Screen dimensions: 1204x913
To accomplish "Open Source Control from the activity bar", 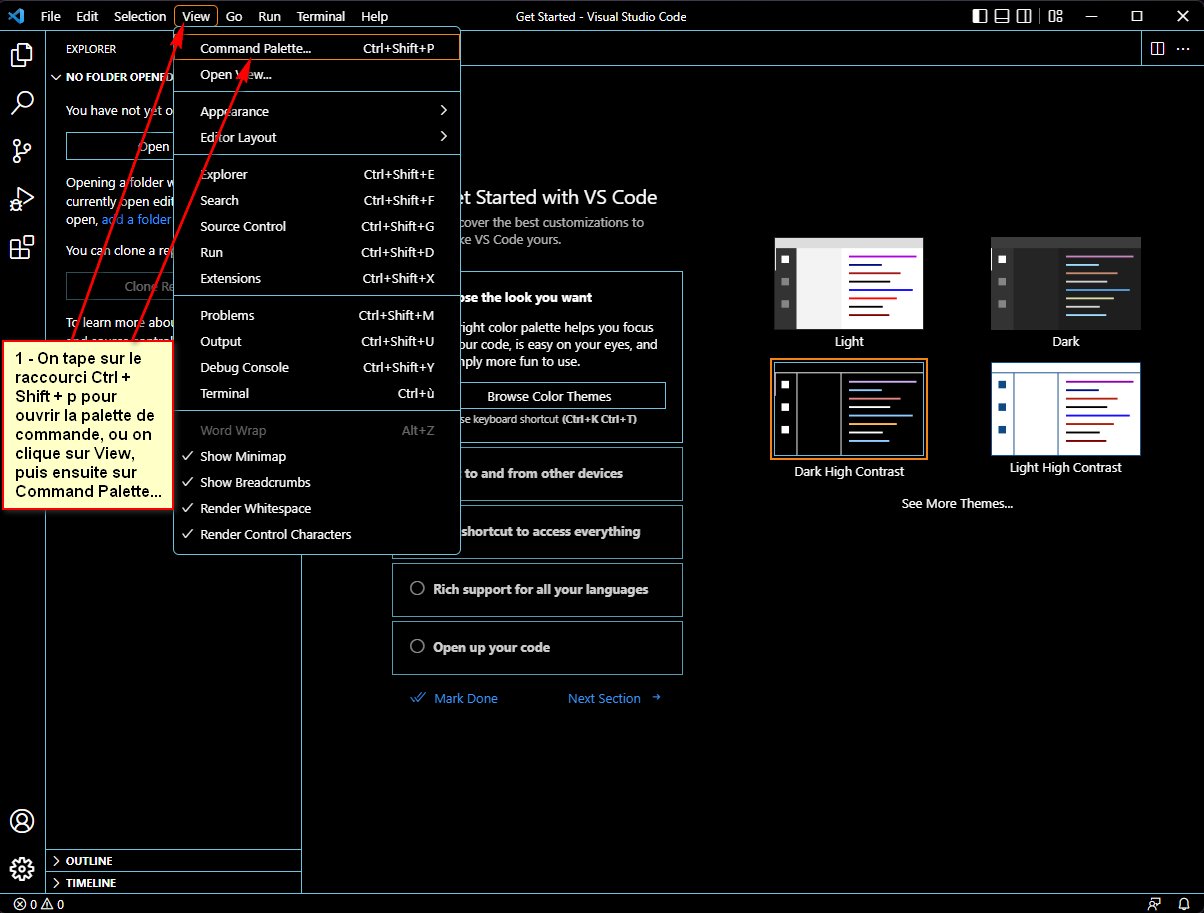I will (22, 151).
